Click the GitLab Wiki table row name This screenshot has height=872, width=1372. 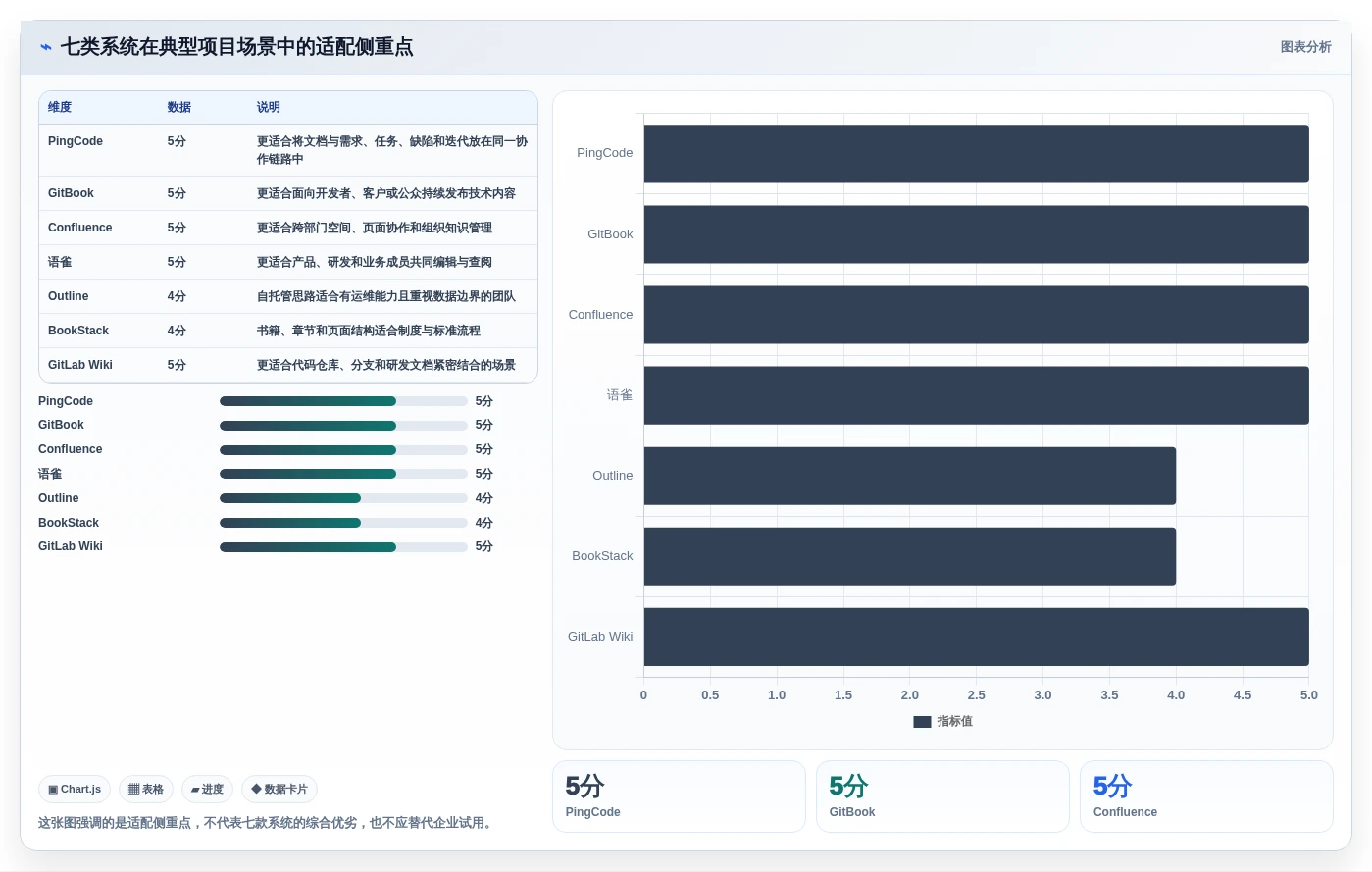[x=80, y=365]
